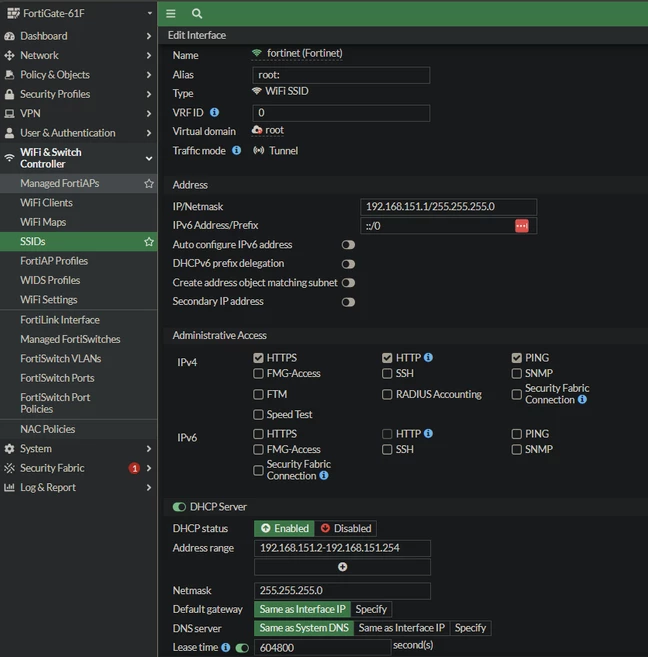Select Same as System DNS option
The width and height of the screenshot is (648, 657).
coord(304,628)
